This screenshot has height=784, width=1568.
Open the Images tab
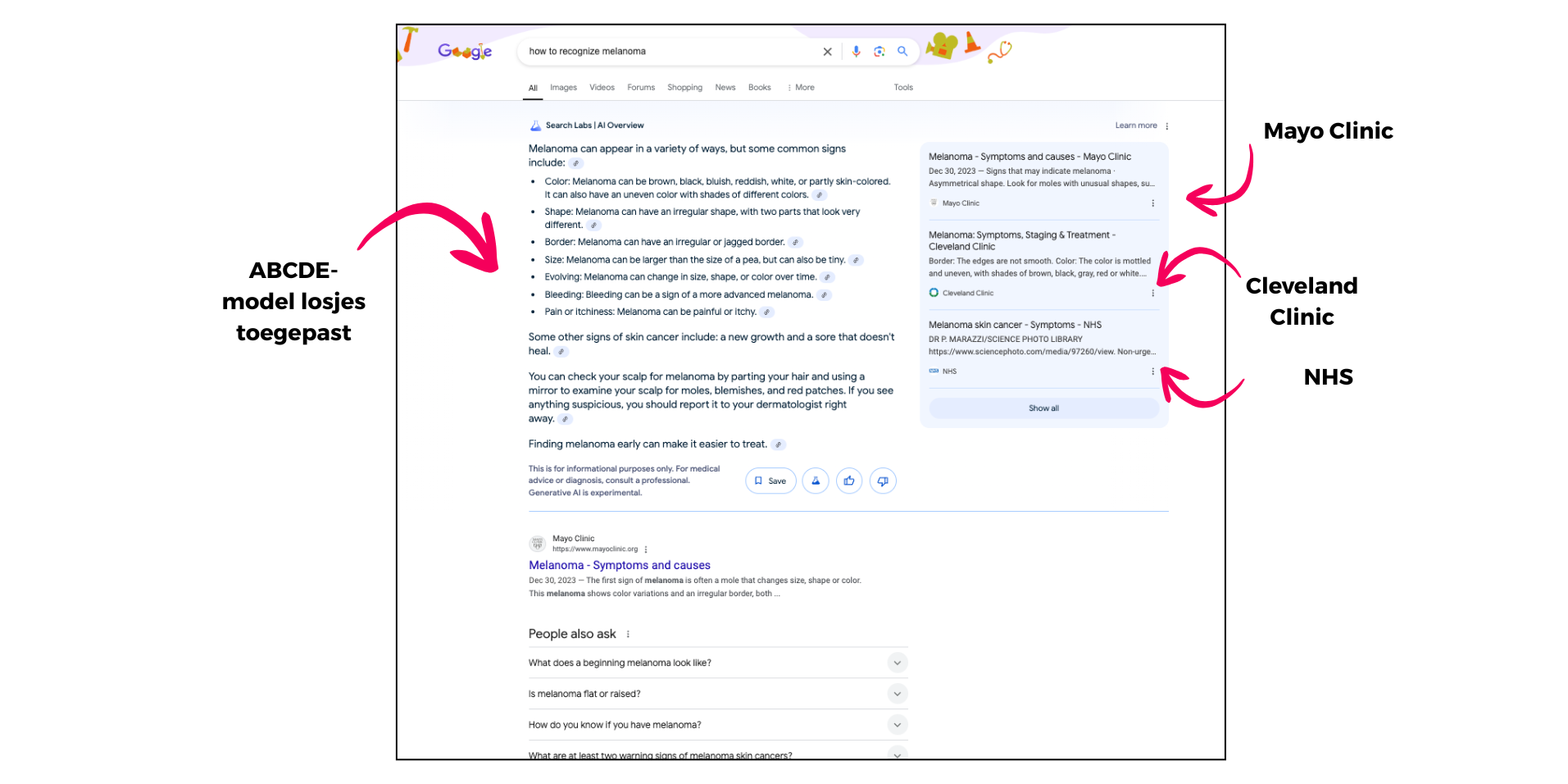[563, 88]
